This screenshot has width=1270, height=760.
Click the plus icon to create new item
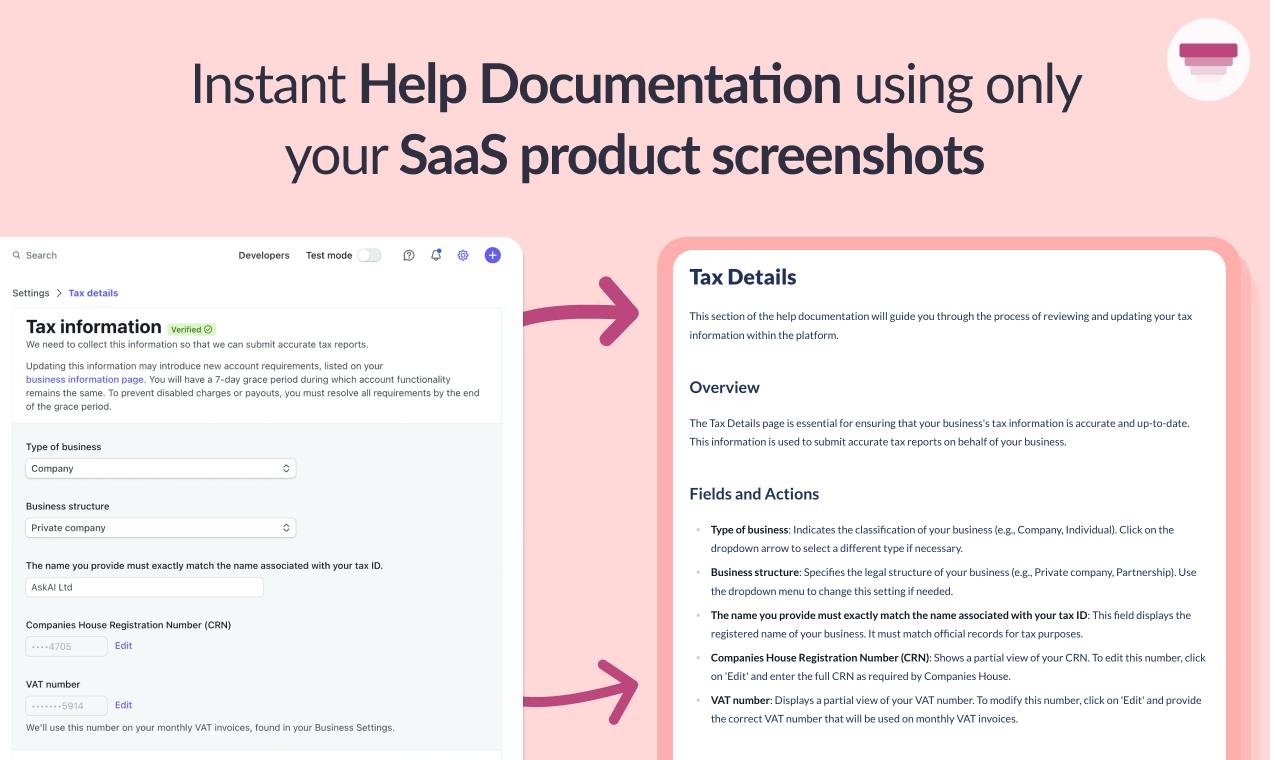491,255
